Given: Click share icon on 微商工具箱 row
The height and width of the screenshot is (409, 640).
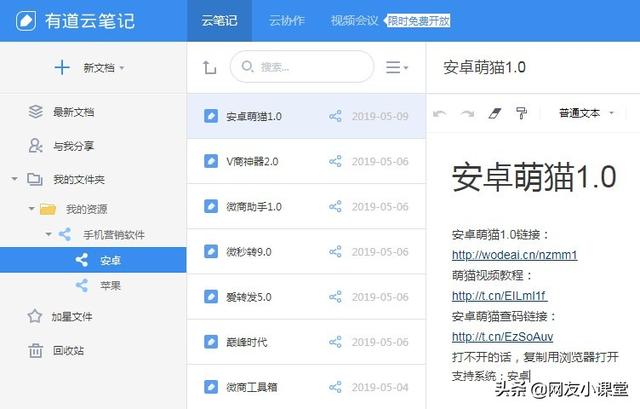Looking at the screenshot, I should pyautogui.click(x=335, y=387).
